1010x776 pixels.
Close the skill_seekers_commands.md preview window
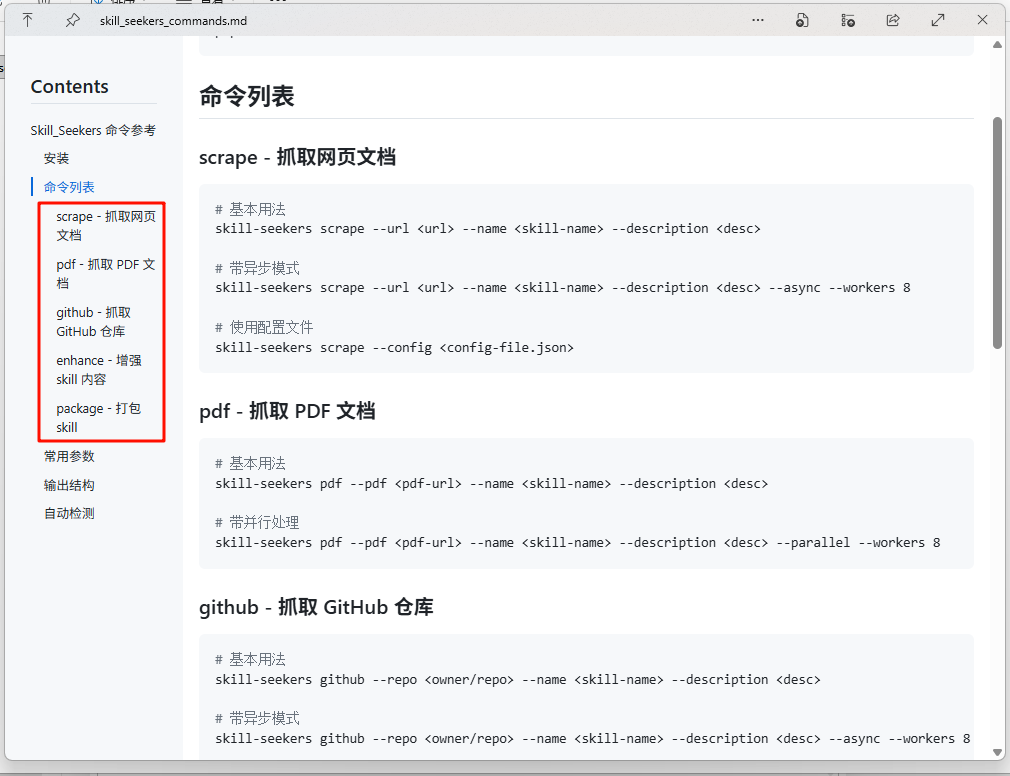click(983, 20)
